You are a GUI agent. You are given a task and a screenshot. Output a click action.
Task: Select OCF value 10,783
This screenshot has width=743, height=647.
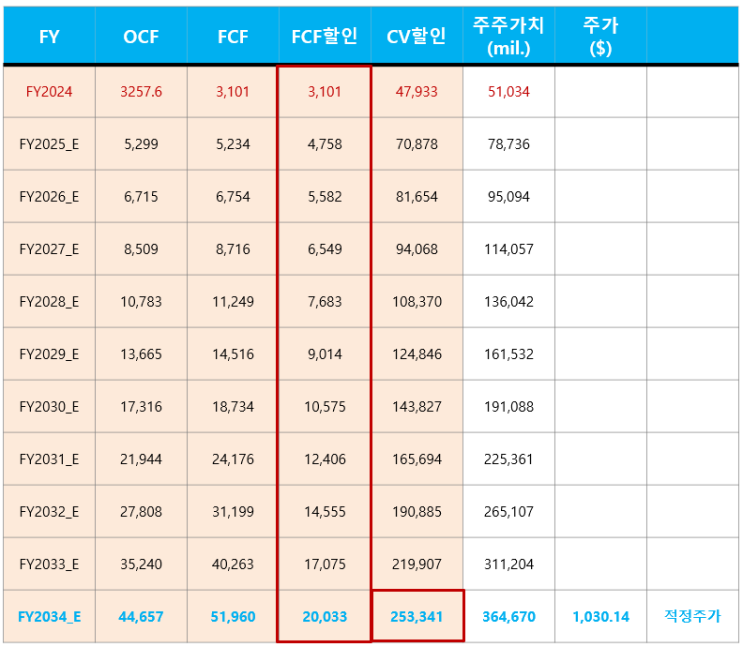click(x=141, y=302)
